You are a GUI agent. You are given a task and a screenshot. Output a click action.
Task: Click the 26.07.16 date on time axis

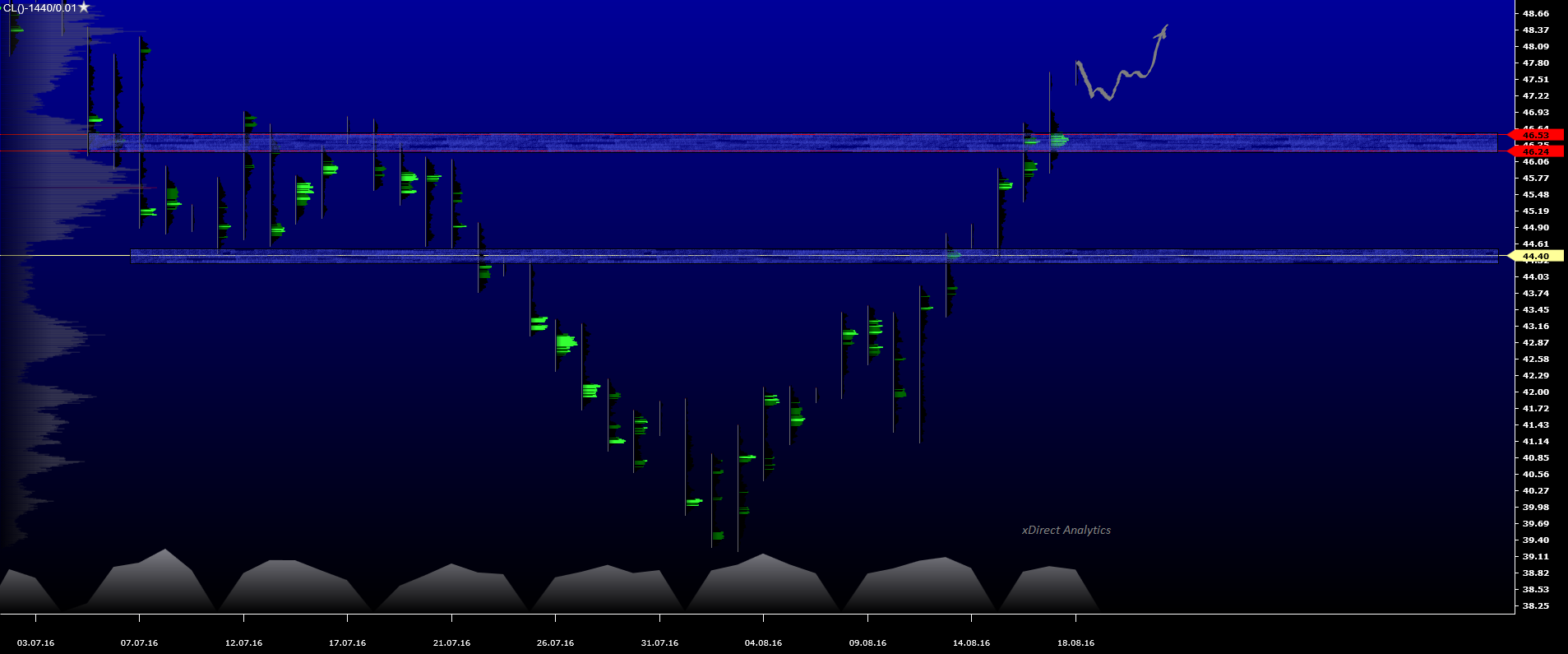pyautogui.click(x=555, y=643)
